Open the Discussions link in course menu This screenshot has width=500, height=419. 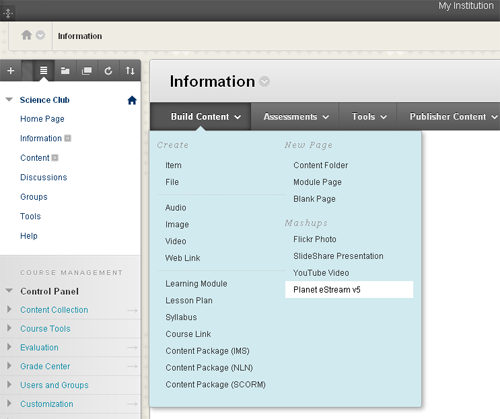click(x=44, y=177)
